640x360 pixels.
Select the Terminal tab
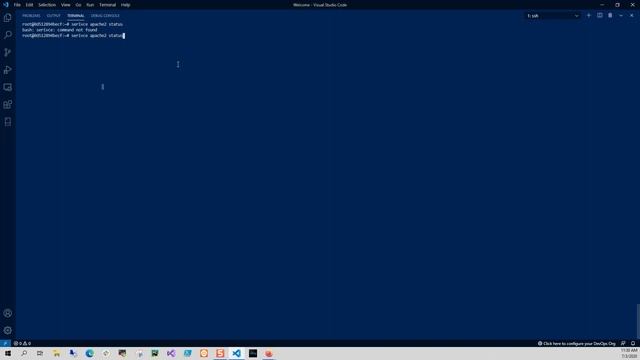pyautogui.click(x=76, y=16)
